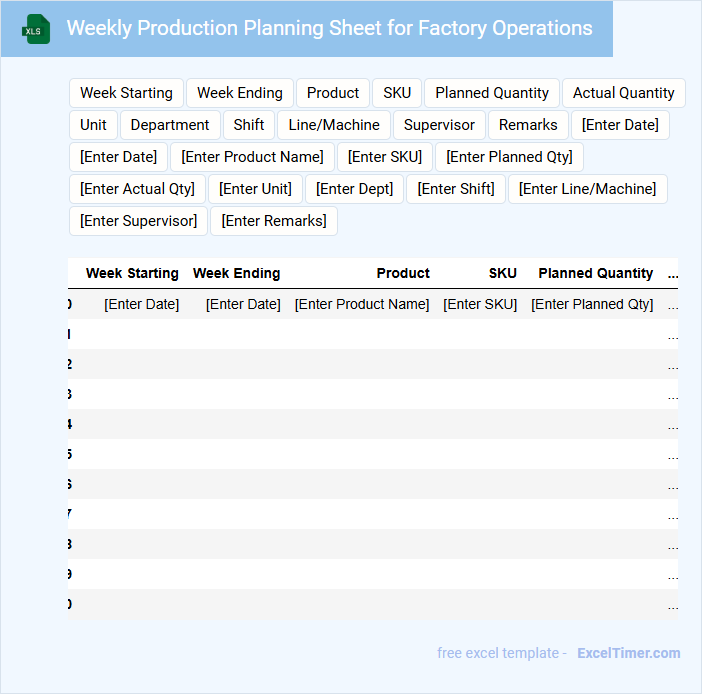The image size is (702, 694).
Task: Choose the Actual Quantity tag
Action: pyautogui.click(x=624, y=93)
